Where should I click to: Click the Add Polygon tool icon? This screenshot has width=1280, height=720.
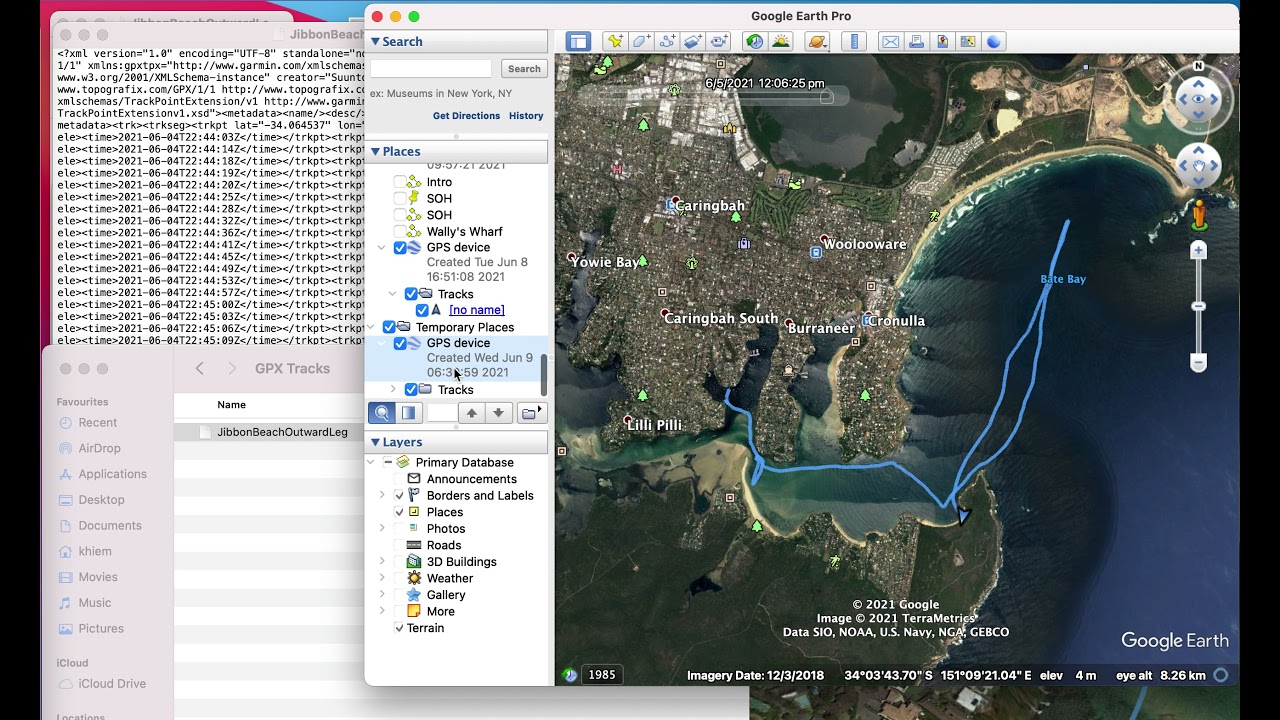tap(641, 41)
